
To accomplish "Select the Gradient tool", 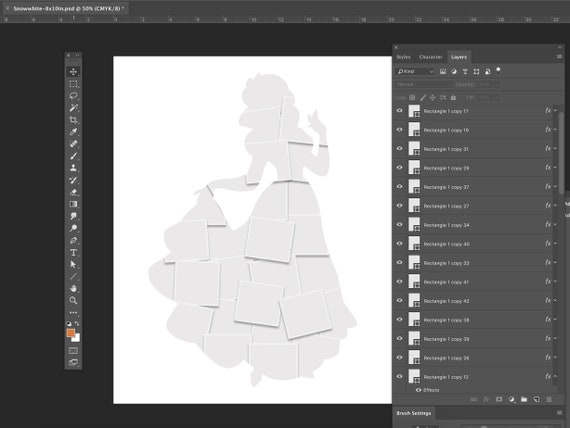I will pyautogui.click(x=73, y=204).
